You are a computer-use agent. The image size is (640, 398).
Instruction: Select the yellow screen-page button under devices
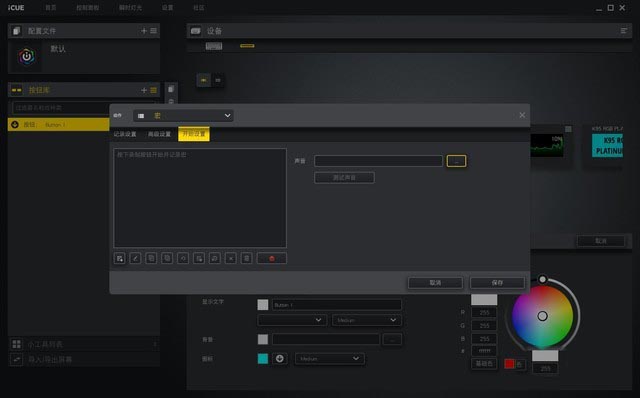(204, 80)
